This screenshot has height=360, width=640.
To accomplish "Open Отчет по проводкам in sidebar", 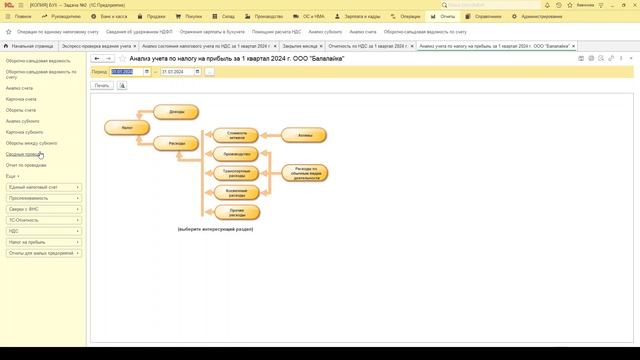I will pos(26,165).
